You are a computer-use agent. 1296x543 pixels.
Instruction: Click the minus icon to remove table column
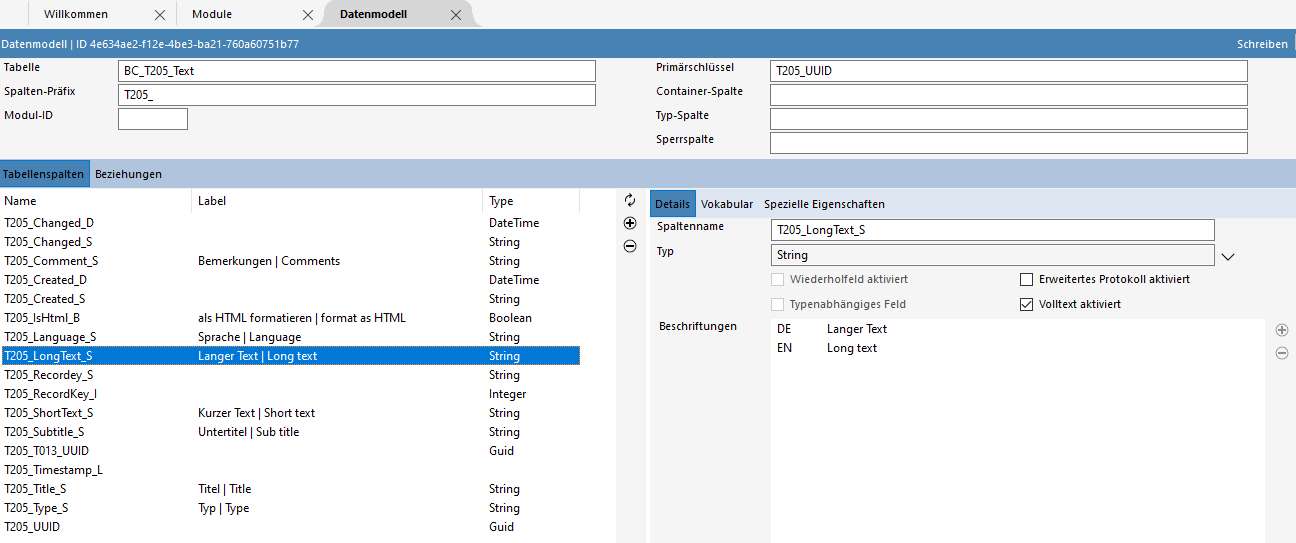(630, 246)
